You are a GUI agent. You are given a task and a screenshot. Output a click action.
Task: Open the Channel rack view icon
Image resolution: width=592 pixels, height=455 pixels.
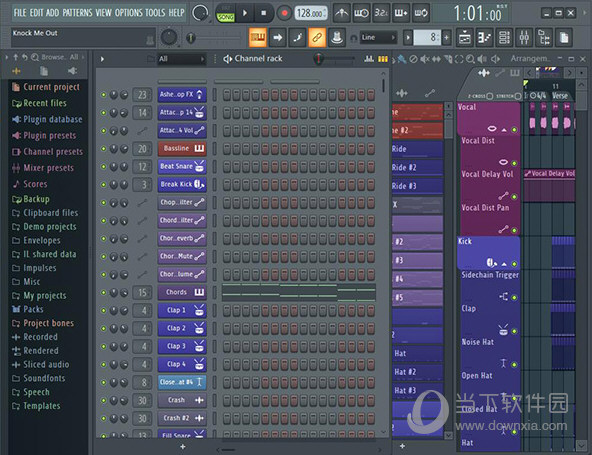pyautogui.click(x=505, y=37)
